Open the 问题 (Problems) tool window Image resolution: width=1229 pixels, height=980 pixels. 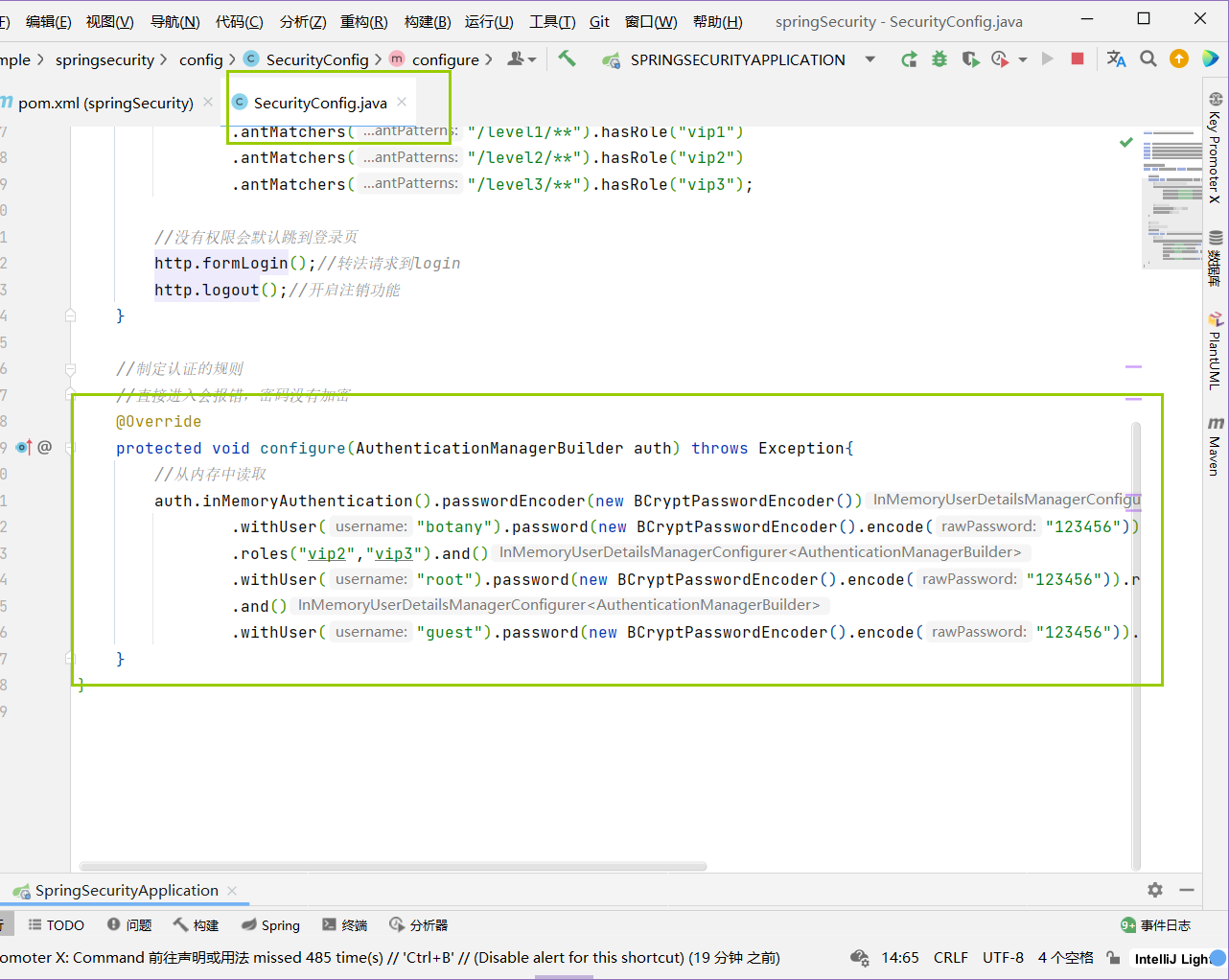tap(129, 925)
